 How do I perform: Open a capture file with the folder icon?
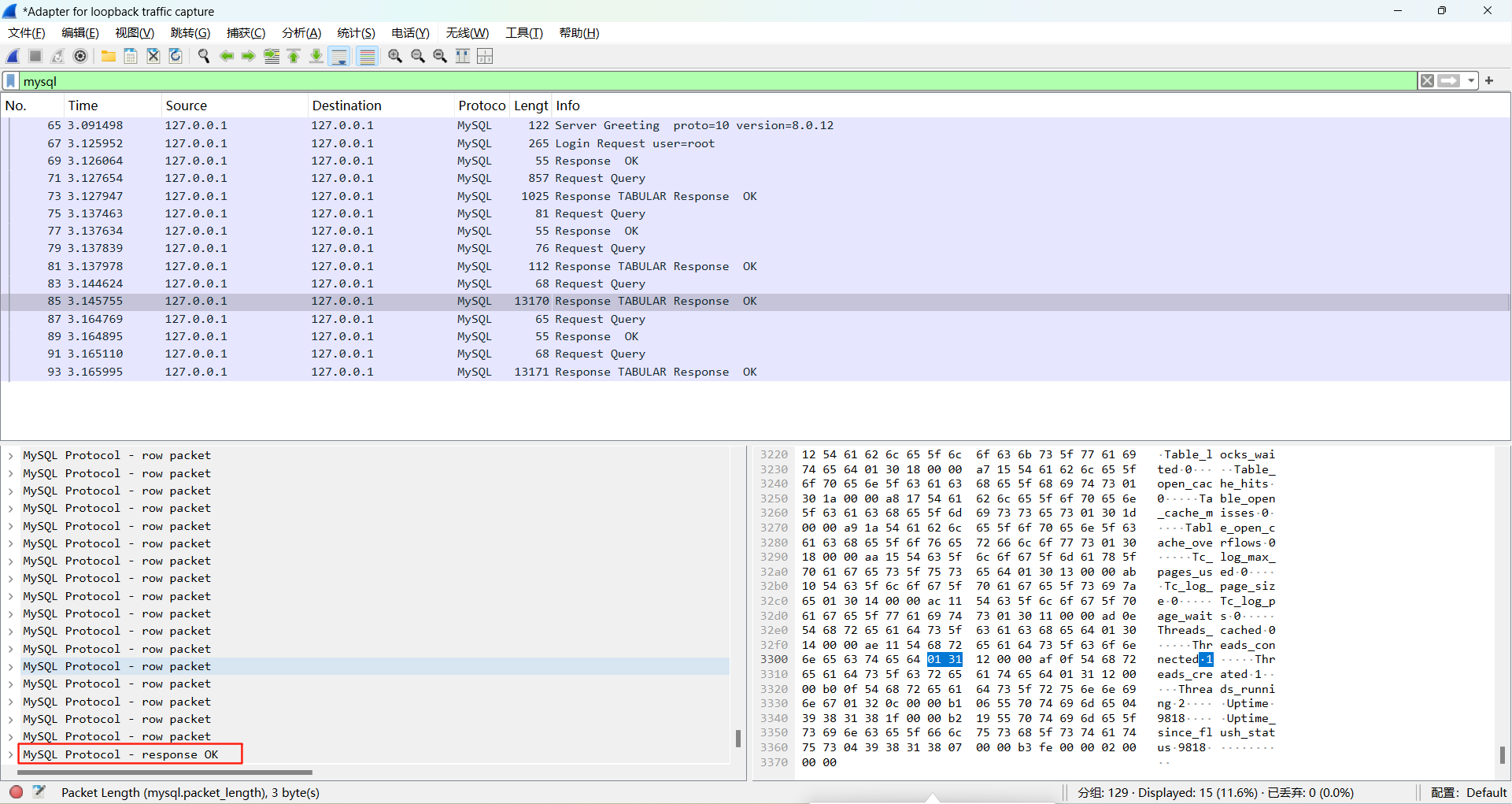click(x=109, y=56)
